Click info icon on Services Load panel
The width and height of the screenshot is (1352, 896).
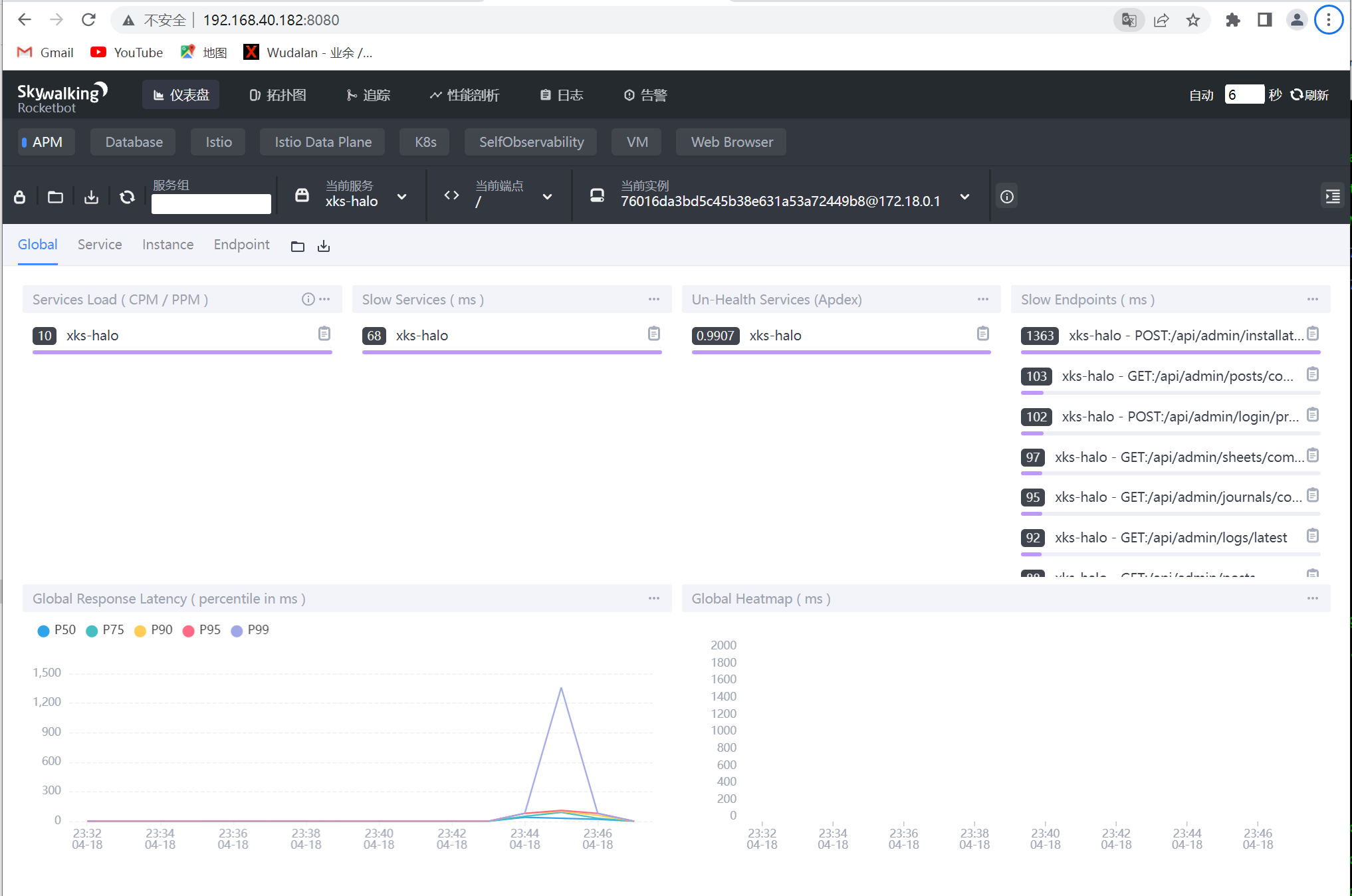coord(308,299)
